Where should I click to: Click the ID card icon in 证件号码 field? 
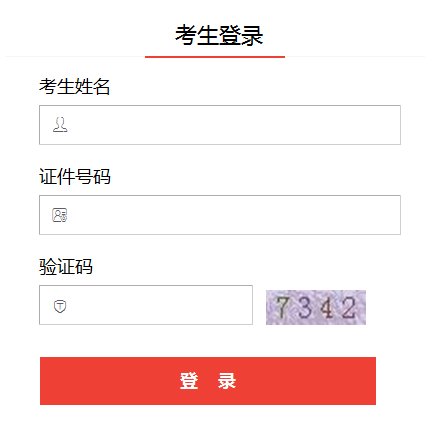click(60, 215)
